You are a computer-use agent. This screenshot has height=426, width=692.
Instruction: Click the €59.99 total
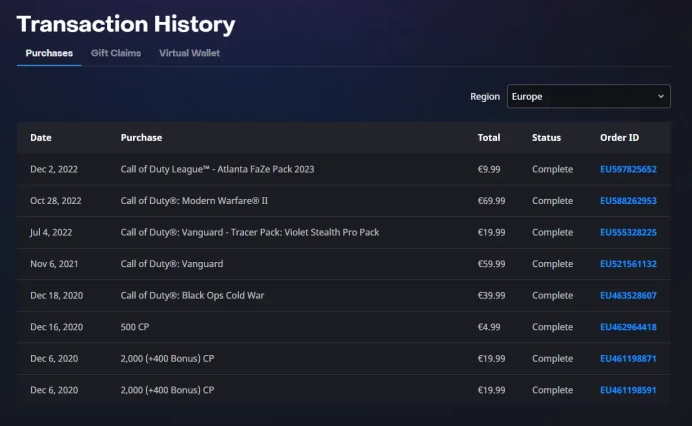tap(491, 264)
